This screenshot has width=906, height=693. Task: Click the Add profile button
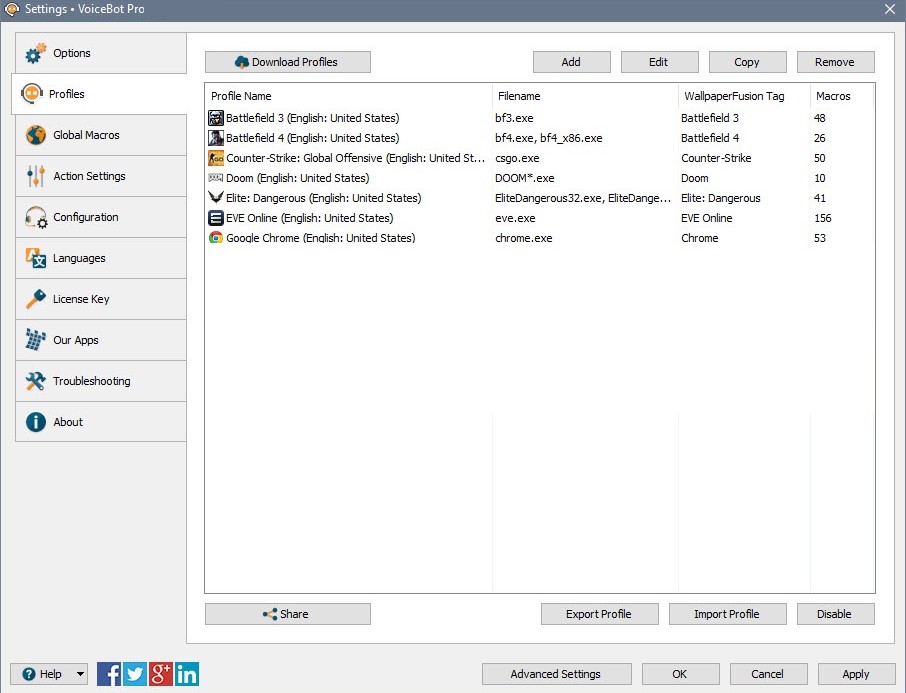tap(571, 62)
